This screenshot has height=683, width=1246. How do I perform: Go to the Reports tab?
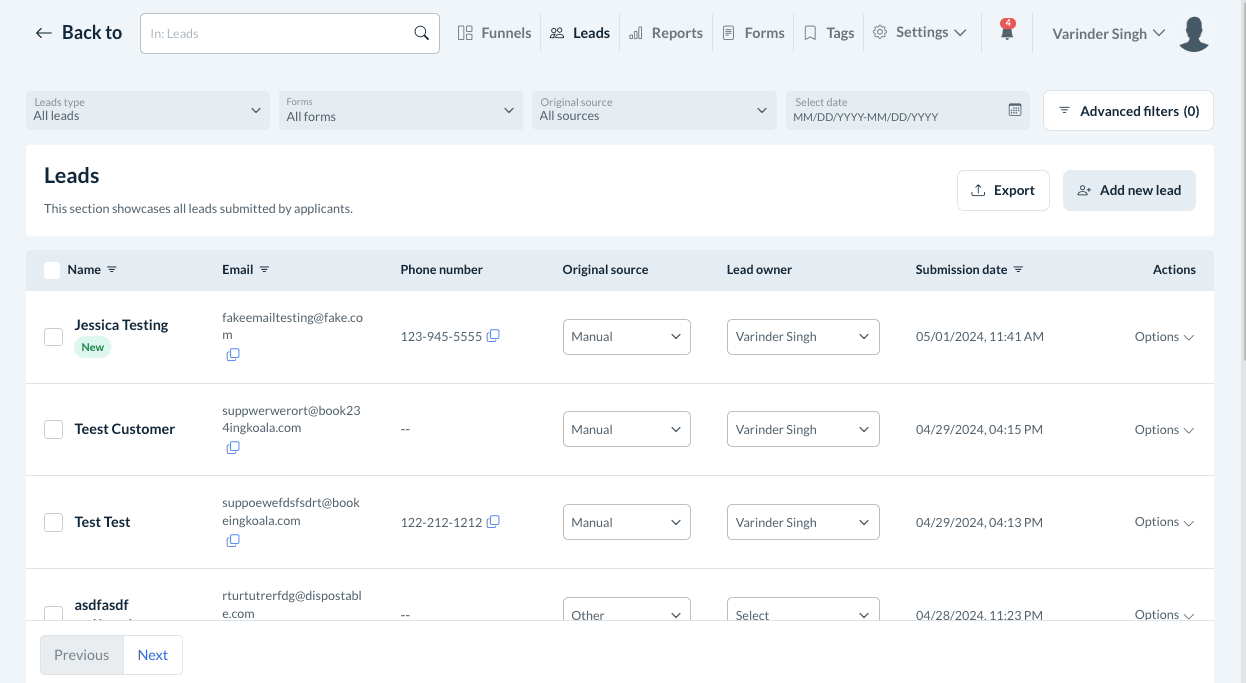pos(666,33)
